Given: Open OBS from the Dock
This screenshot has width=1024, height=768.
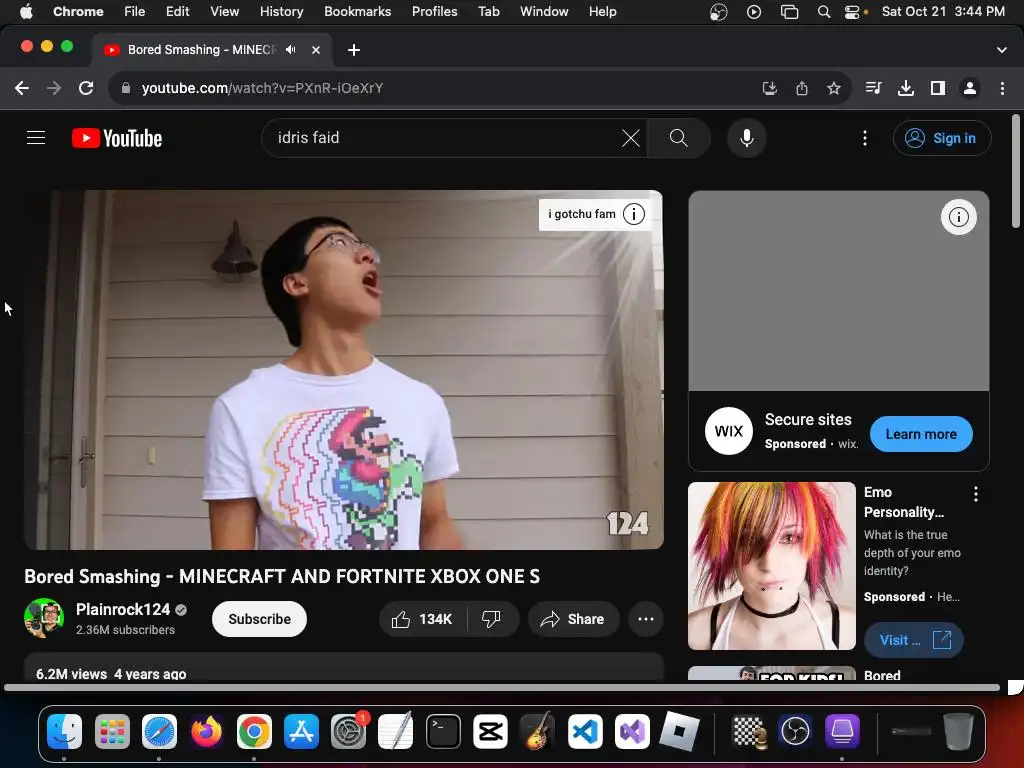Looking at the screenshot, I should pyautogui.click(x=795, y=731).
